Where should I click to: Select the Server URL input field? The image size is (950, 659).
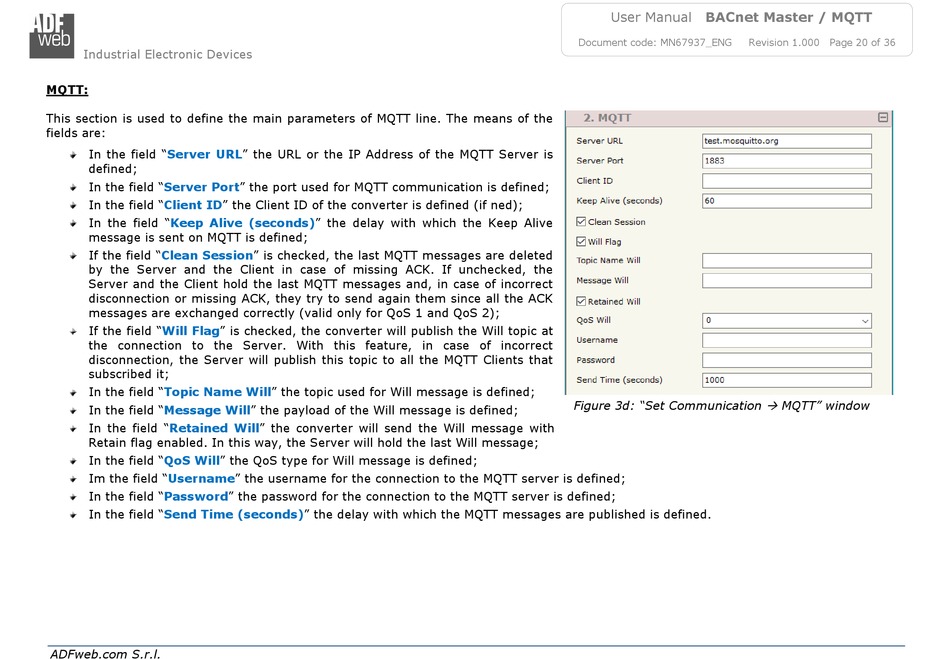(786, 141)
